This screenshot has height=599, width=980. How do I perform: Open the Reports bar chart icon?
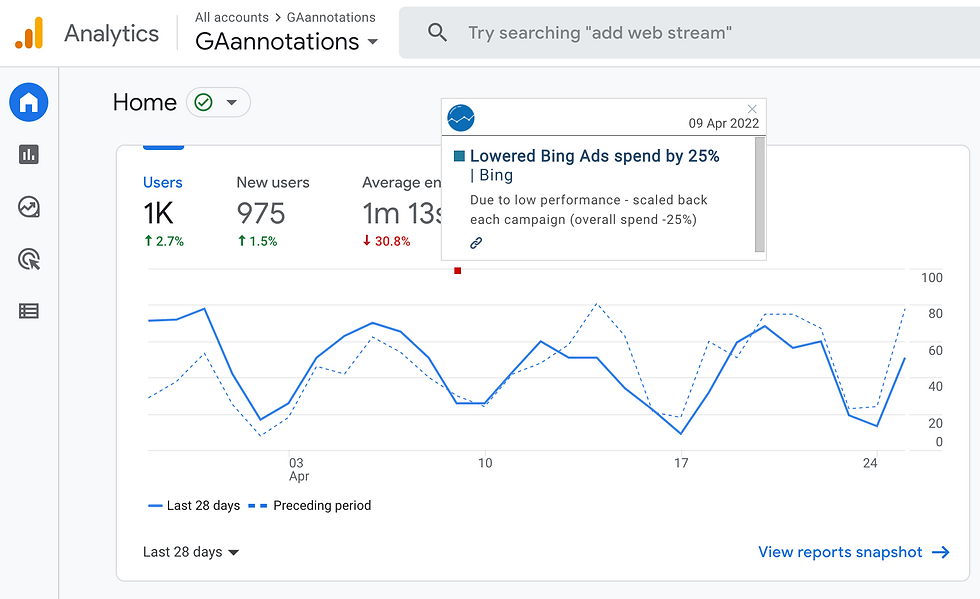coord(29,154)
